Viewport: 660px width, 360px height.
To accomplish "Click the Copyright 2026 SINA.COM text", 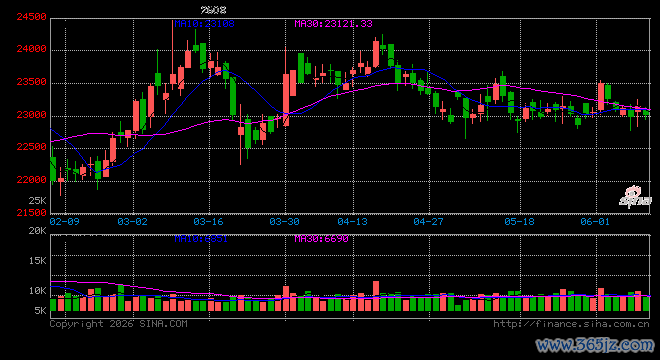I will 119,324.
